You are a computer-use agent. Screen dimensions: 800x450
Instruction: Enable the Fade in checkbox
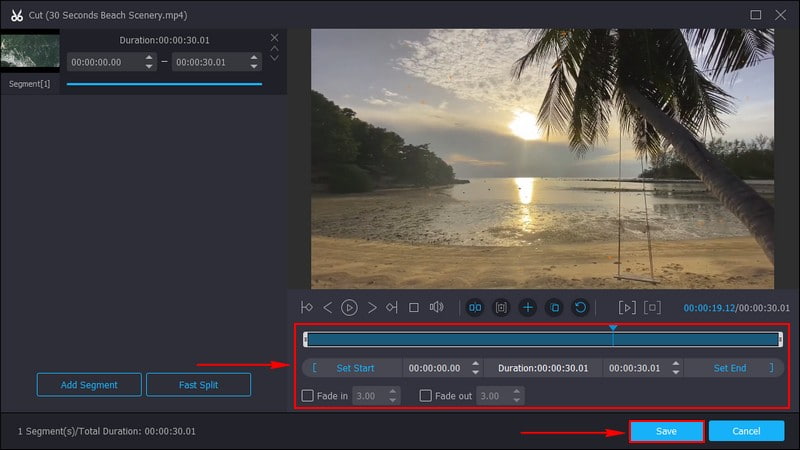308,396
